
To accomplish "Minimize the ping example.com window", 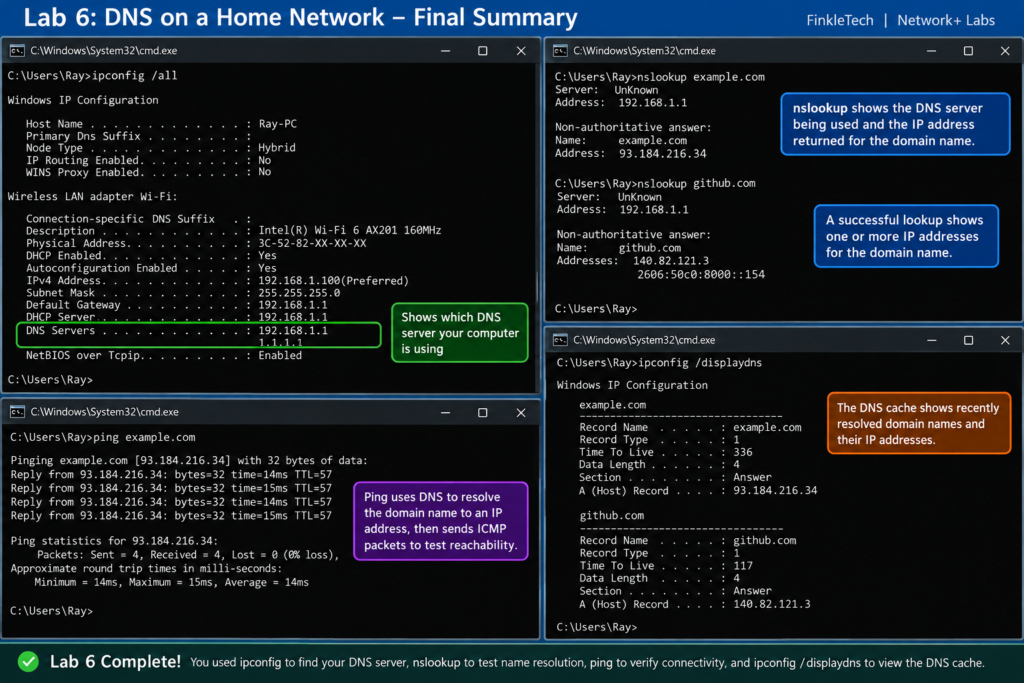I will [x=445, y=413].
